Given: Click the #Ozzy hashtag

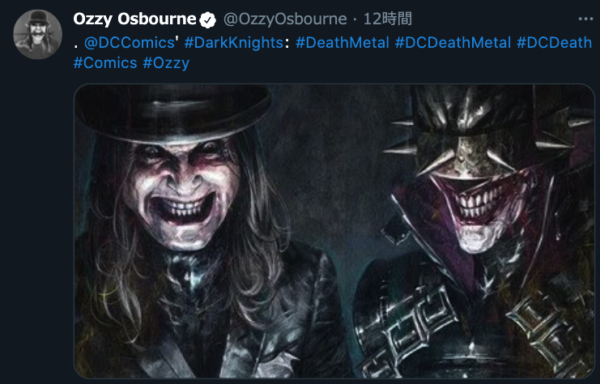Looking at the screenshot, I should point(166,63).
